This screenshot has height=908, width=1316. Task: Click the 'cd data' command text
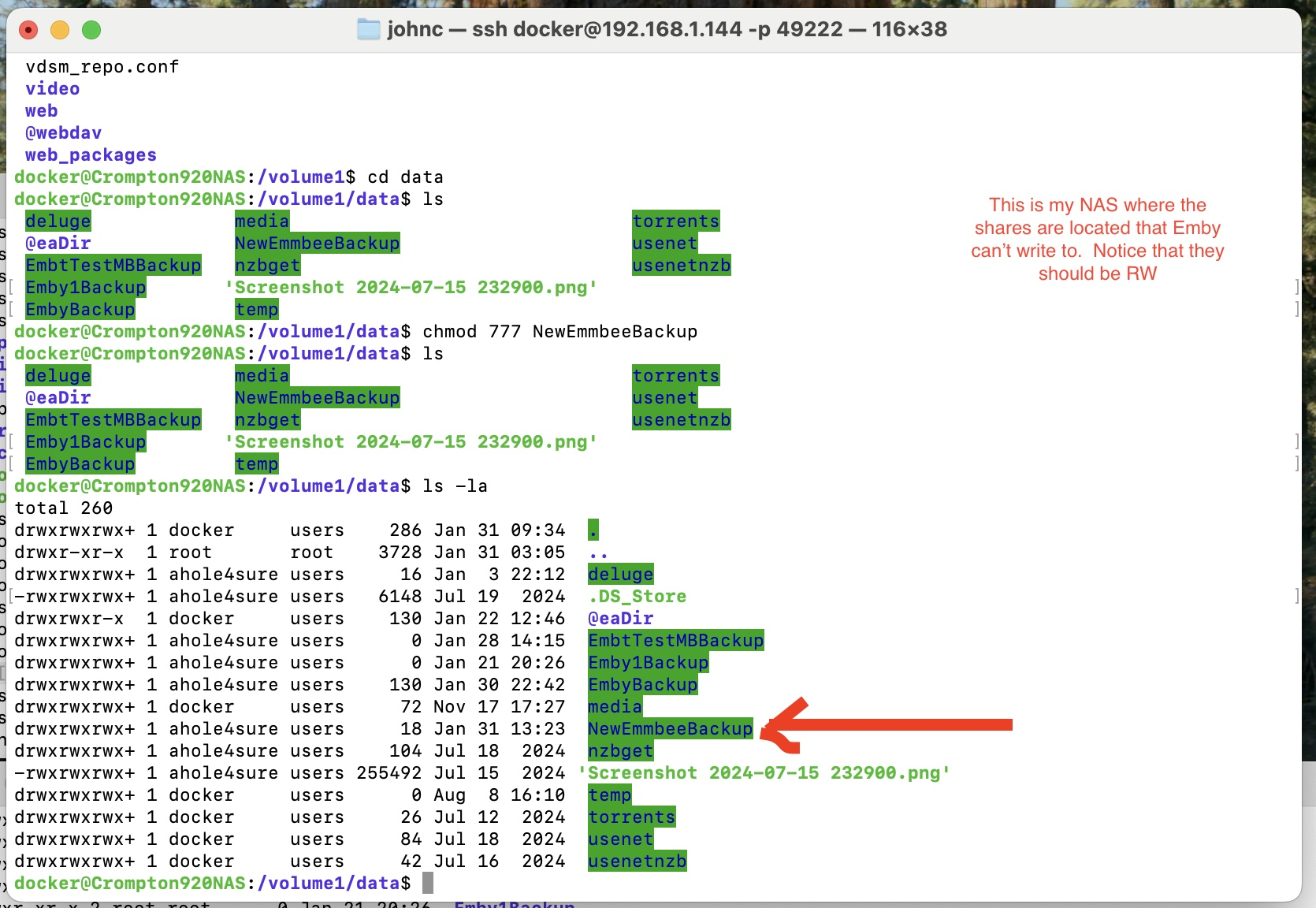pyautogui.click(x=406, y=177)
